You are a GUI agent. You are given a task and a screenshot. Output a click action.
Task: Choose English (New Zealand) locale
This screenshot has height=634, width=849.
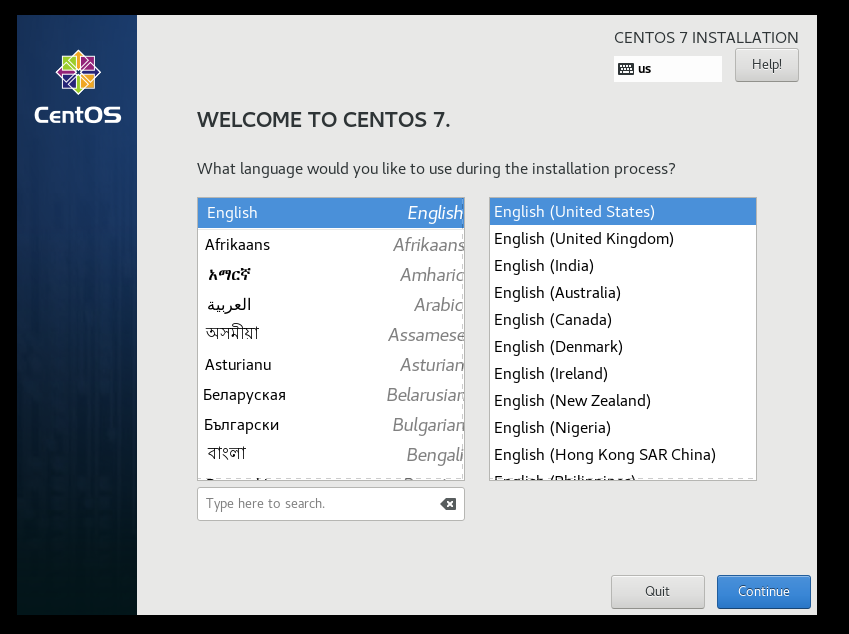[623, 401]
